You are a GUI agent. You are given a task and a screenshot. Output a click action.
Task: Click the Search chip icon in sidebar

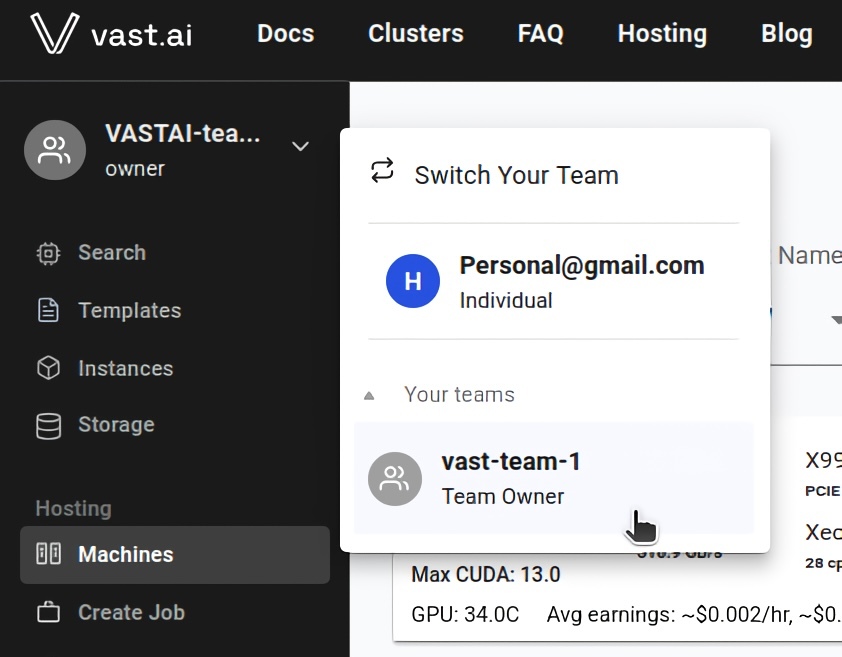tap(48, 253)
